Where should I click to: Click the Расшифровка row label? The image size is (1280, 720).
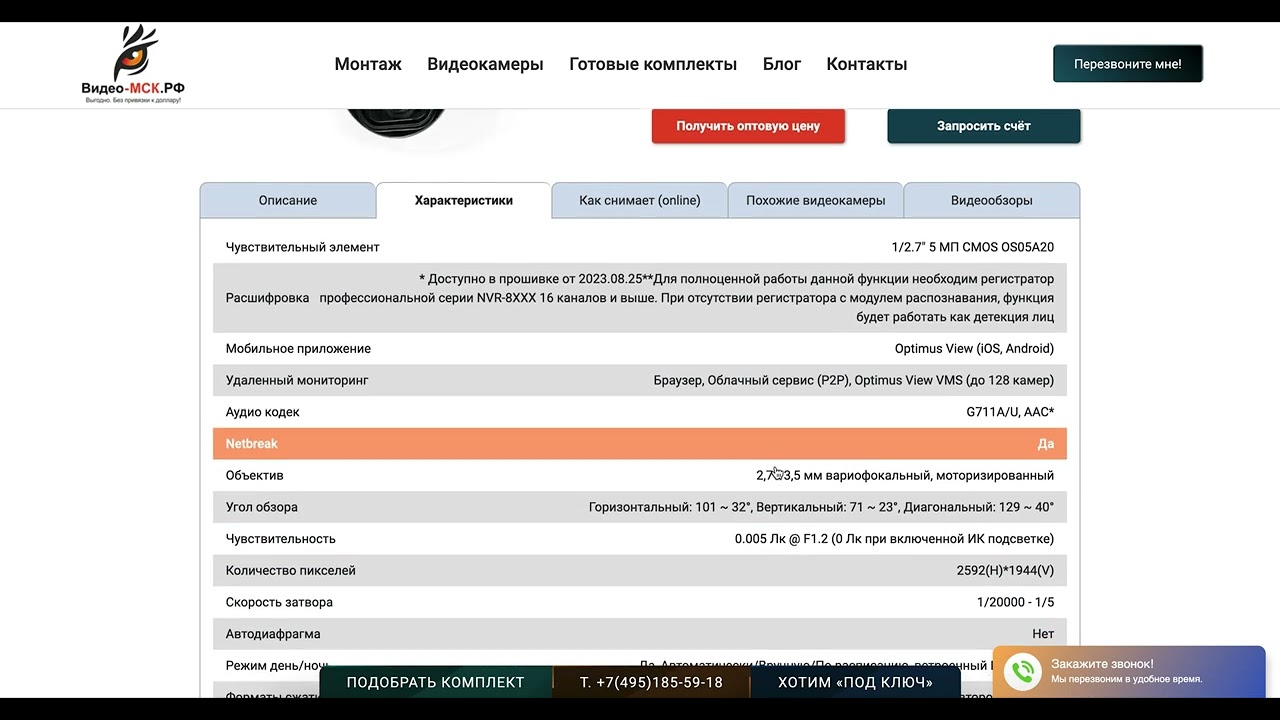[267, 298]
